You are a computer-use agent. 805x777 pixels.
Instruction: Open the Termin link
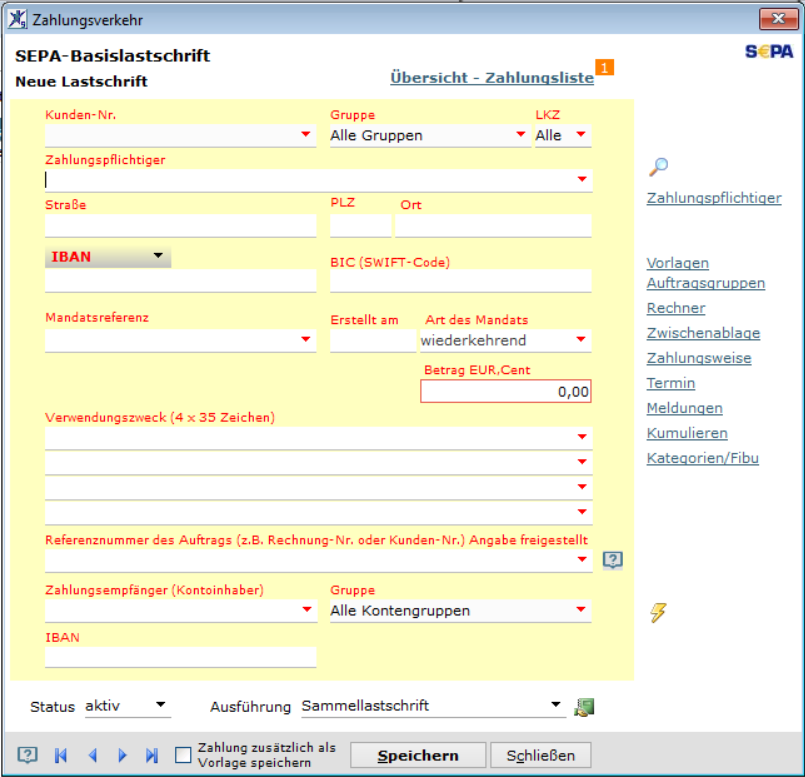pyautogui.click(x=671, y=383)
